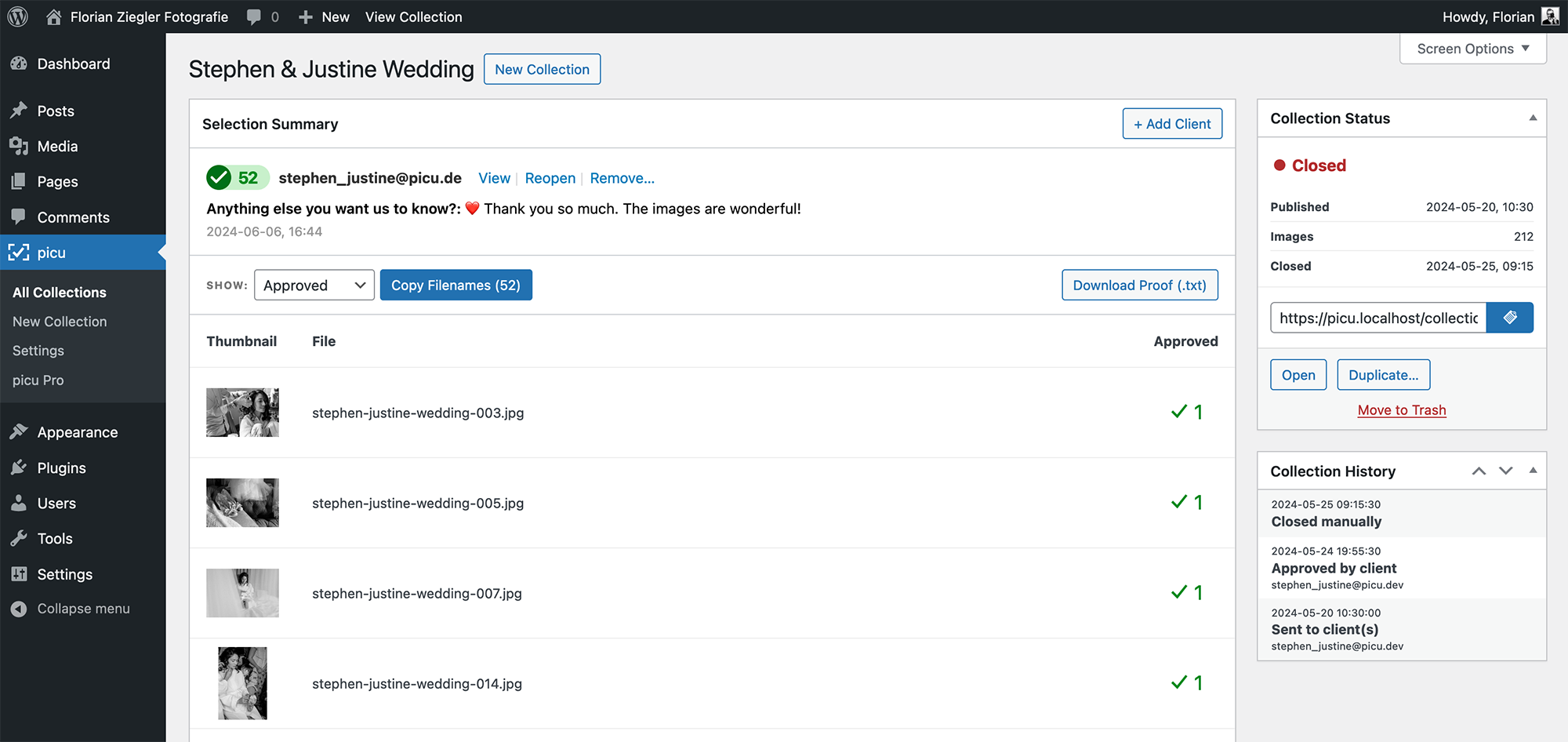This screenshot has width=1568, height=742.
Task: Select New Collection in picu submenu
Action: click(x=60, y=322)
